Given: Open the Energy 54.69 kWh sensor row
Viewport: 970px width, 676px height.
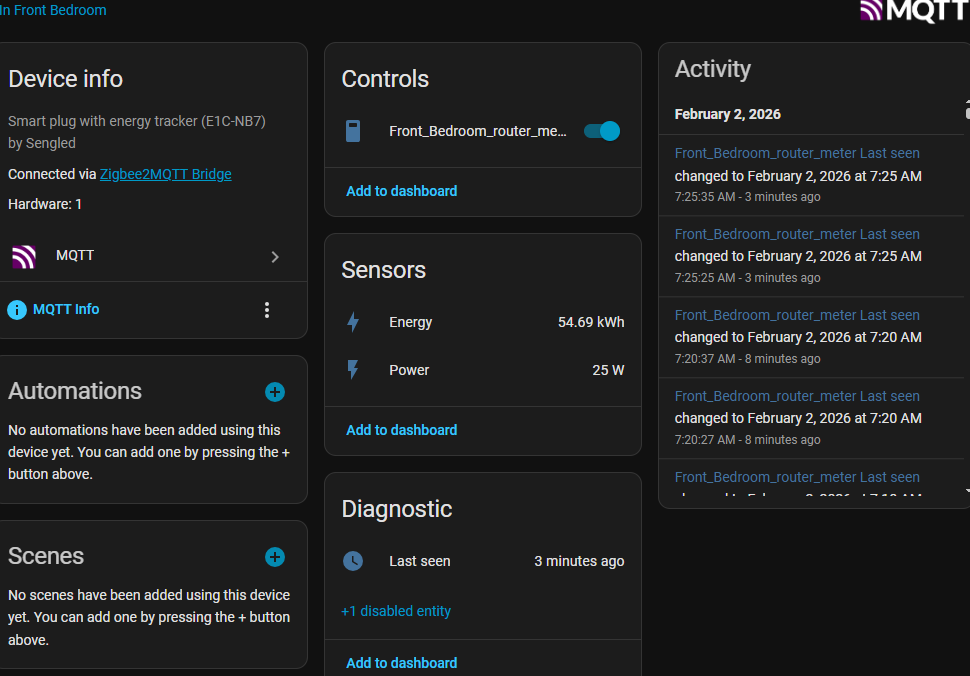Looking at the screenshot, I should tap(483, 322).
